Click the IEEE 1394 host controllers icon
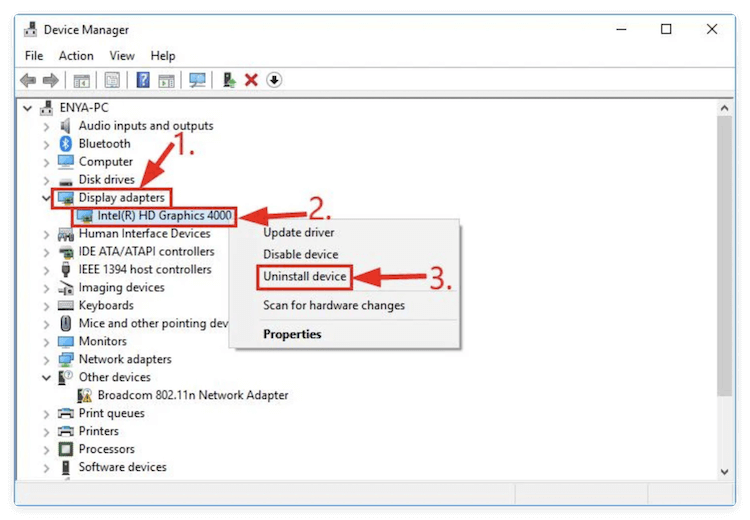The width and height of the screenshot is (750, 520). (66, 269)
